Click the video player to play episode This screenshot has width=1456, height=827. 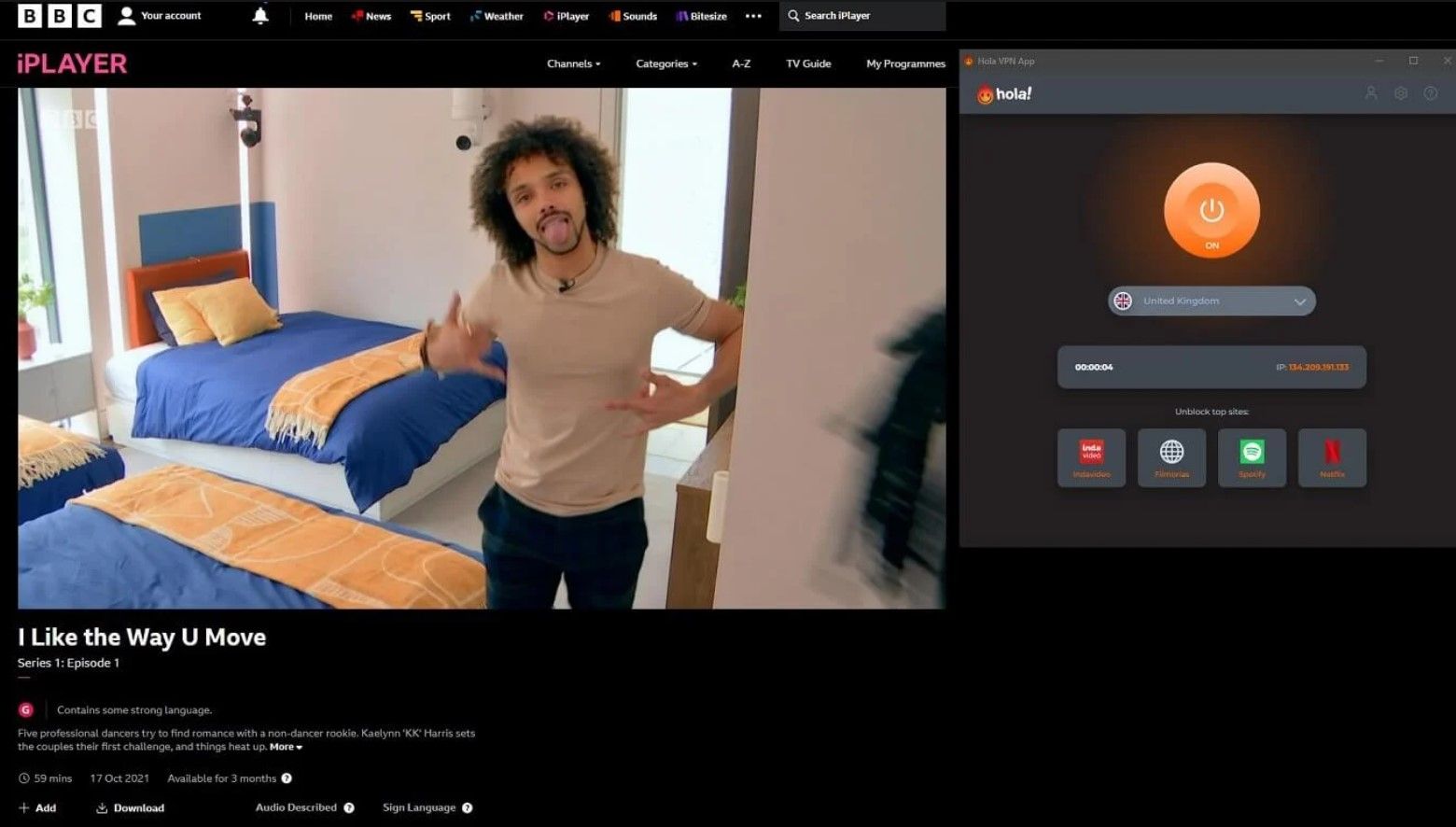coord(482,348)
